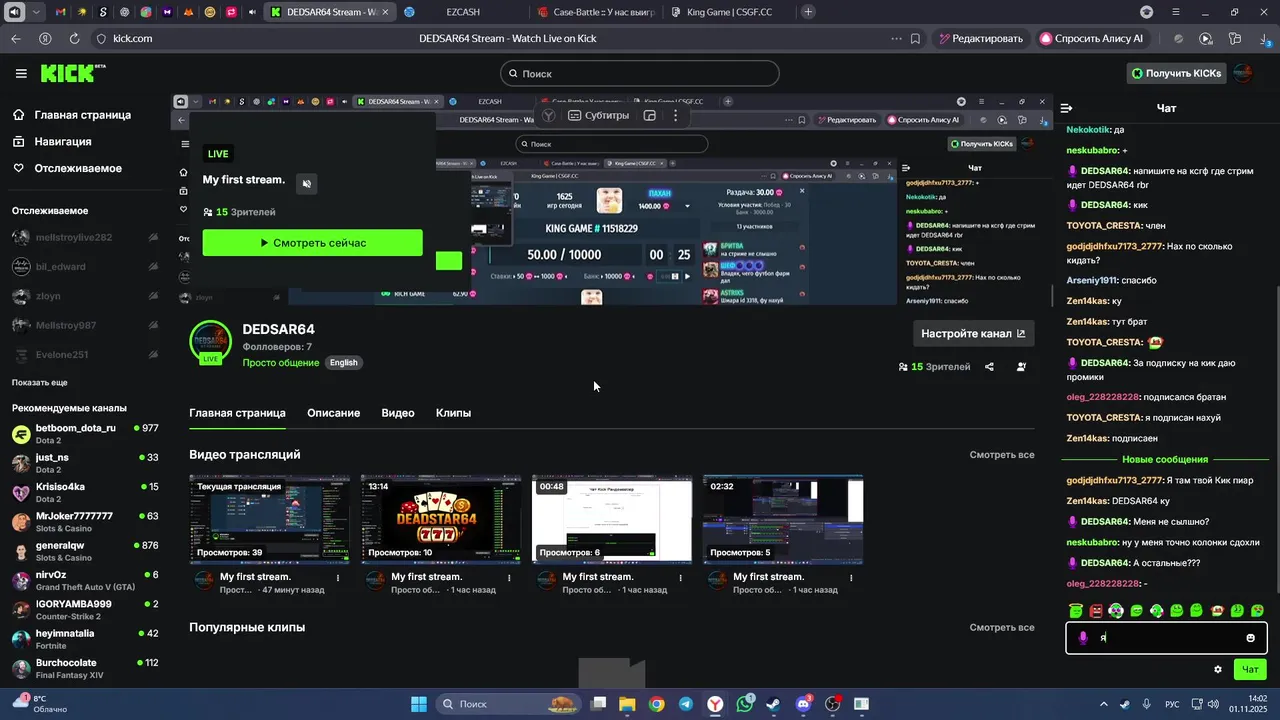Select the Главная страница channel tab
This screenshot has height=720, width=1280.
[237, 413]
